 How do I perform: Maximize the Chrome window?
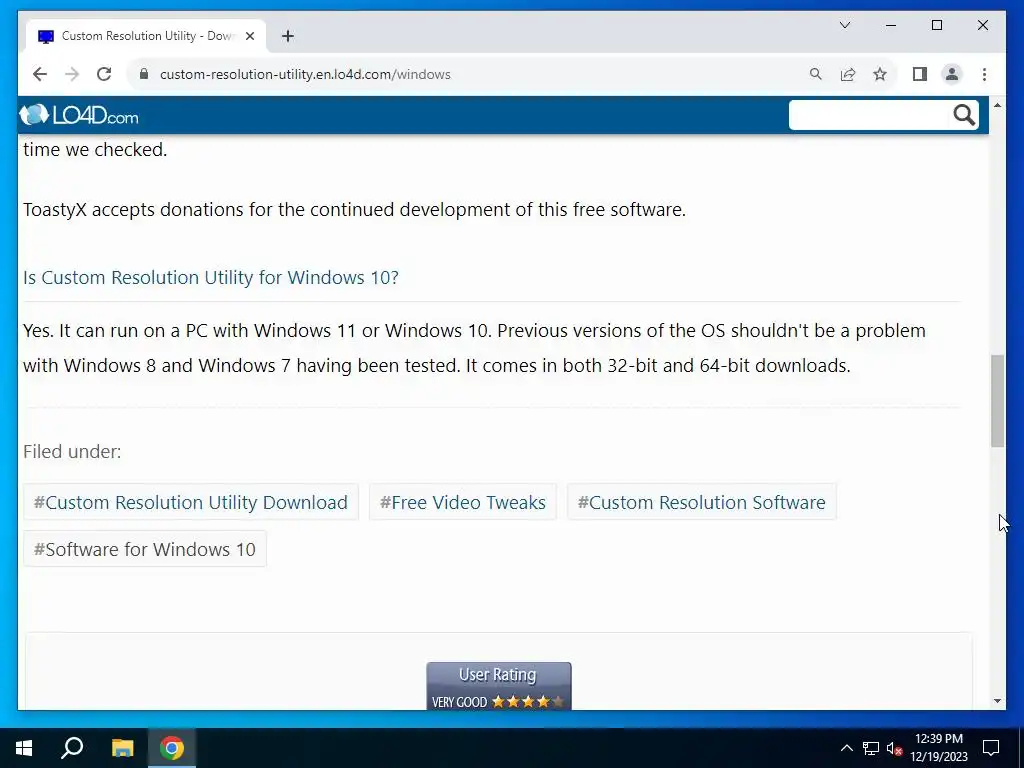[x=936, y=25]
